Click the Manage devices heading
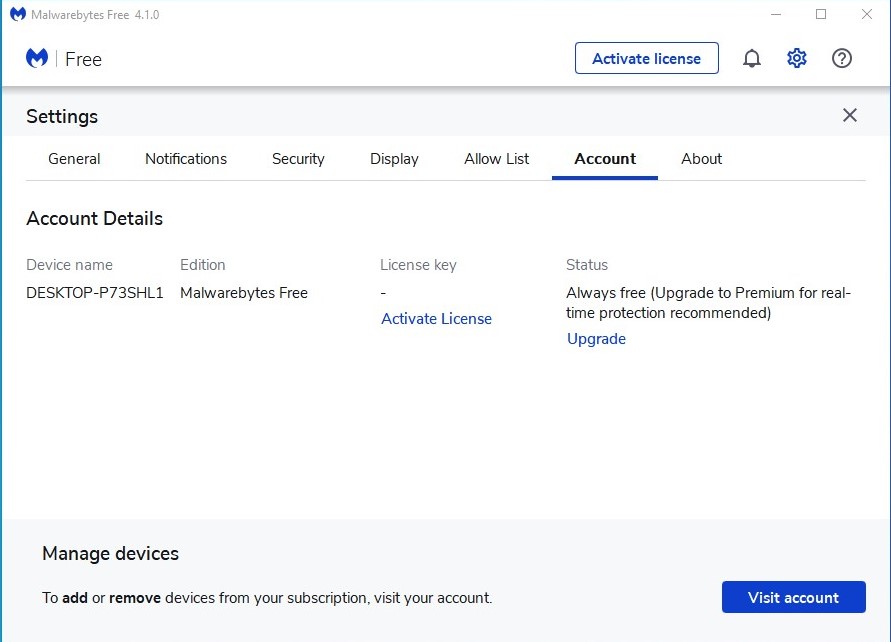The height and width of the screenshot is (642, 891). tap(110, 553)
